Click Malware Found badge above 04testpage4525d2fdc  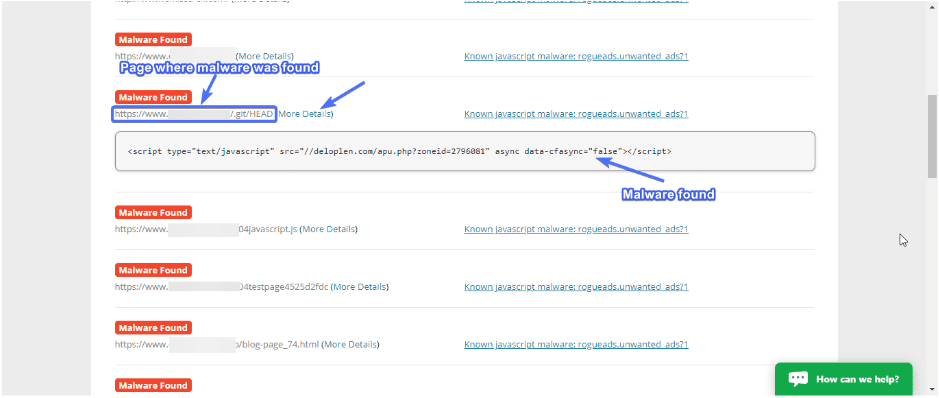pos(153,271)
